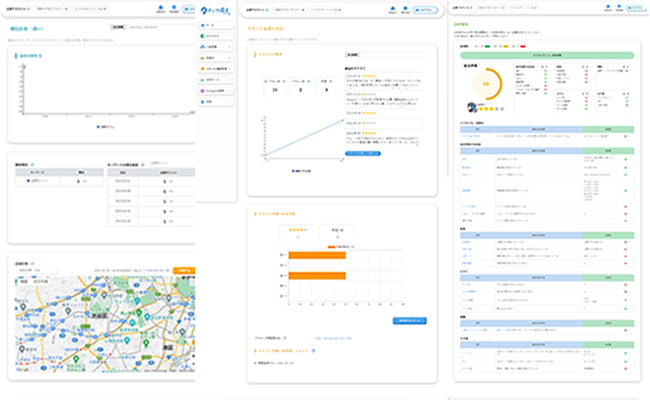Click the teal icon in the sixth sidebar item
The width and height of the screenshot is (650, 400).
click(x=202, y=80)
